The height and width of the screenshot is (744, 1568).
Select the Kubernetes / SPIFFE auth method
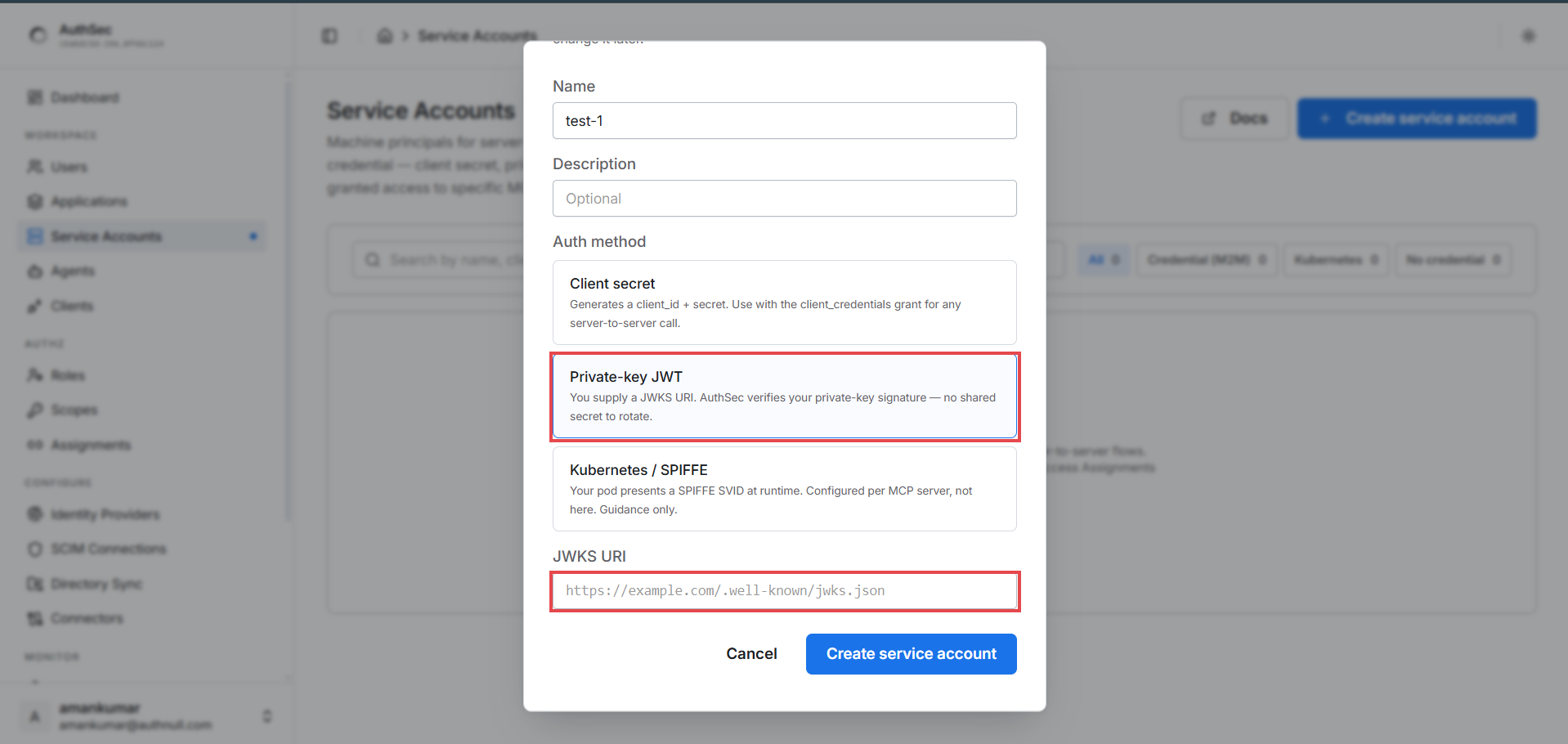tap(784, 489)
